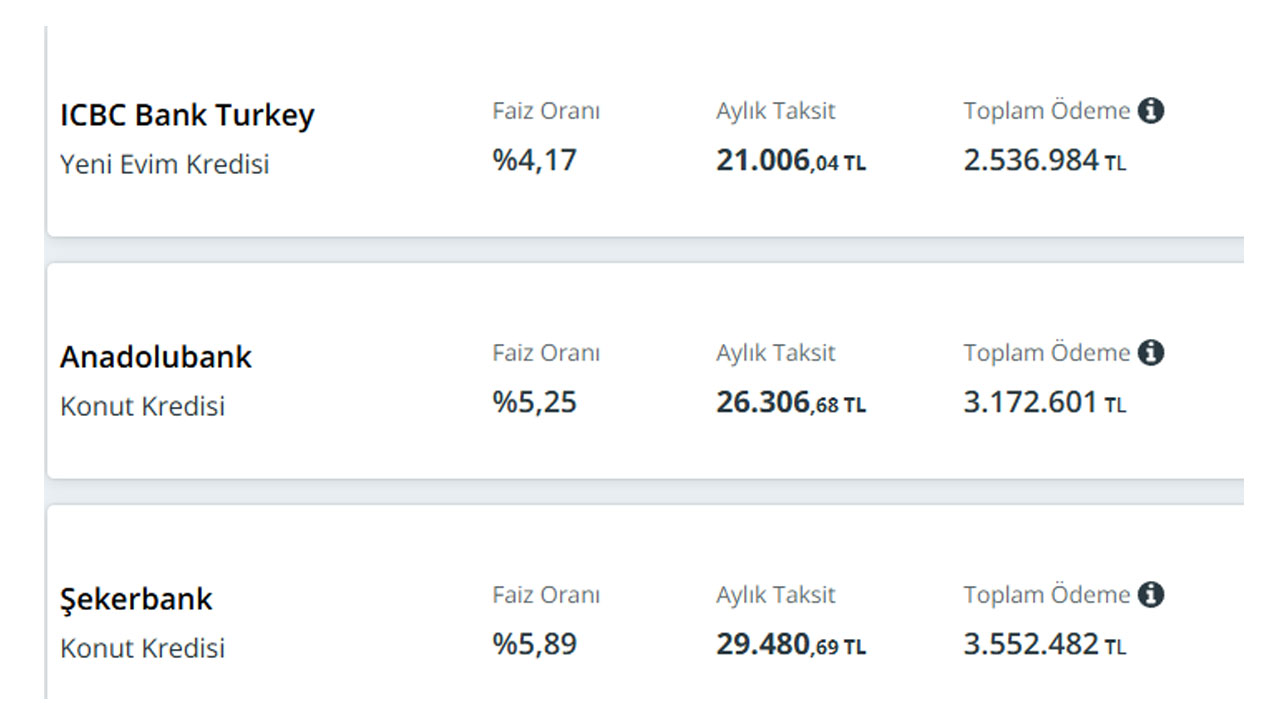
Task: Open ICBC Bank Turkey loan offer
Action: (x=187, y=115)
